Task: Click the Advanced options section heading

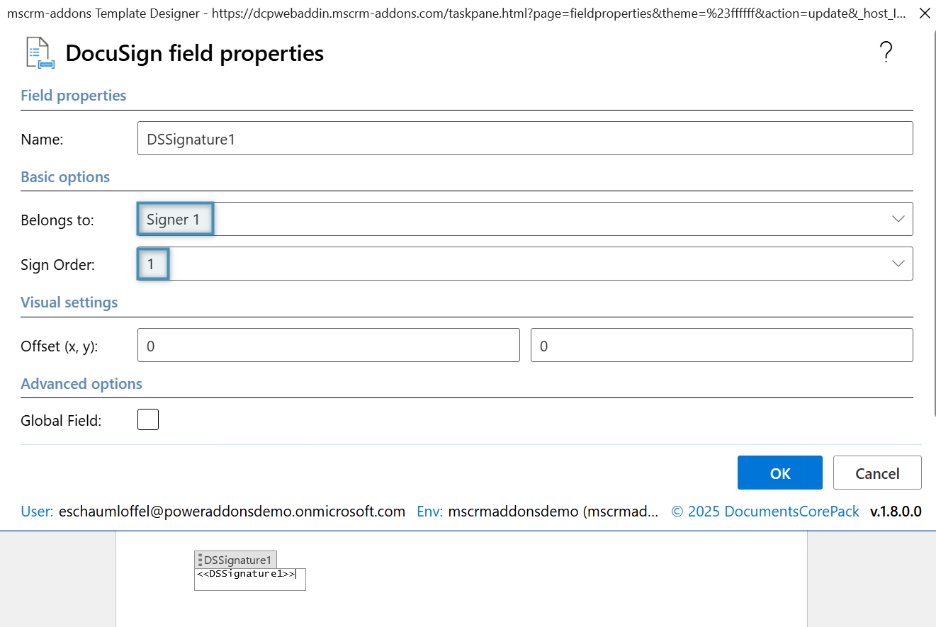Action: [81, 384]
